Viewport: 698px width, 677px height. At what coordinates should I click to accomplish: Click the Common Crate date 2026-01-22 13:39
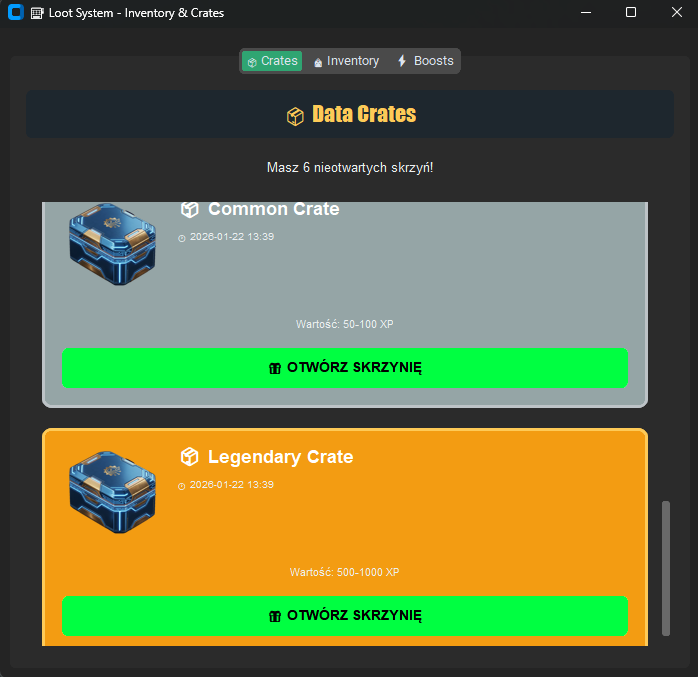tap(232, 237)
